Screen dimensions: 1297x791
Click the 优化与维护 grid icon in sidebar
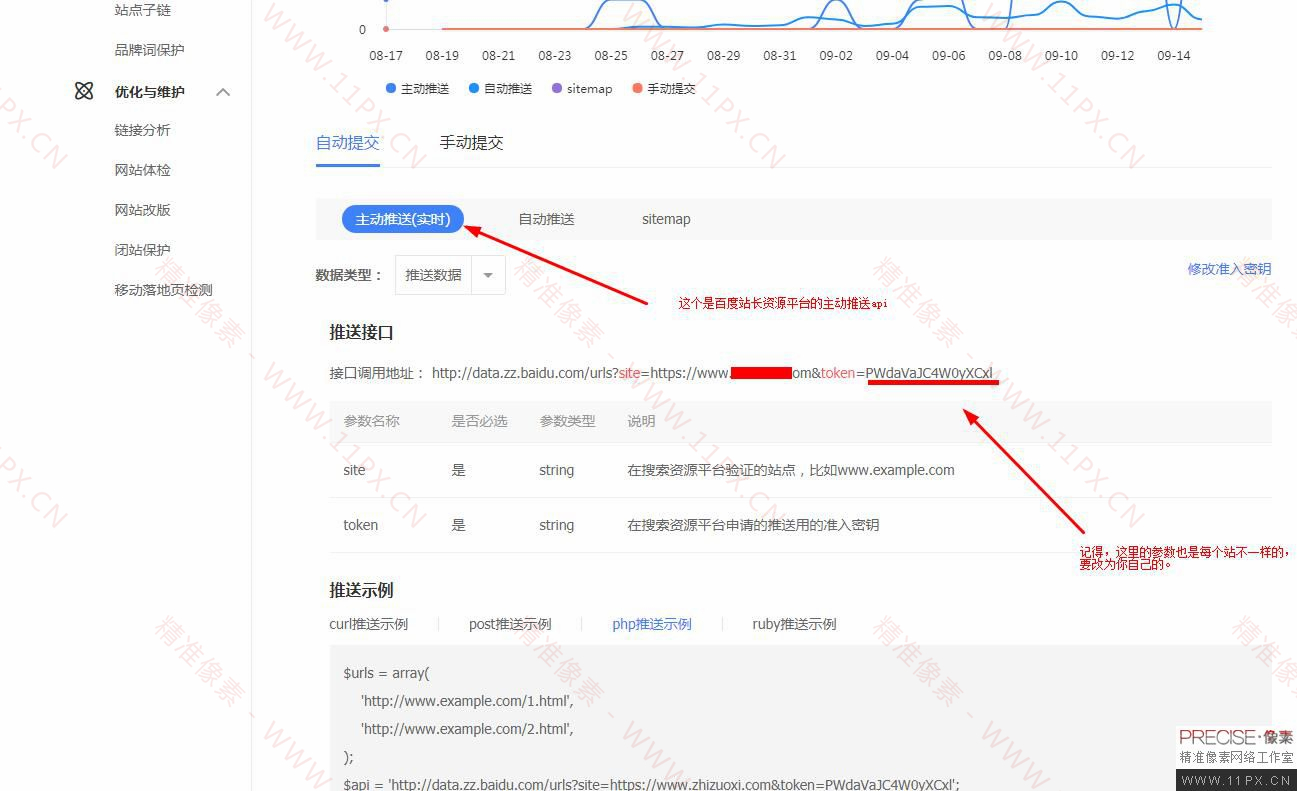pos(84,90)
